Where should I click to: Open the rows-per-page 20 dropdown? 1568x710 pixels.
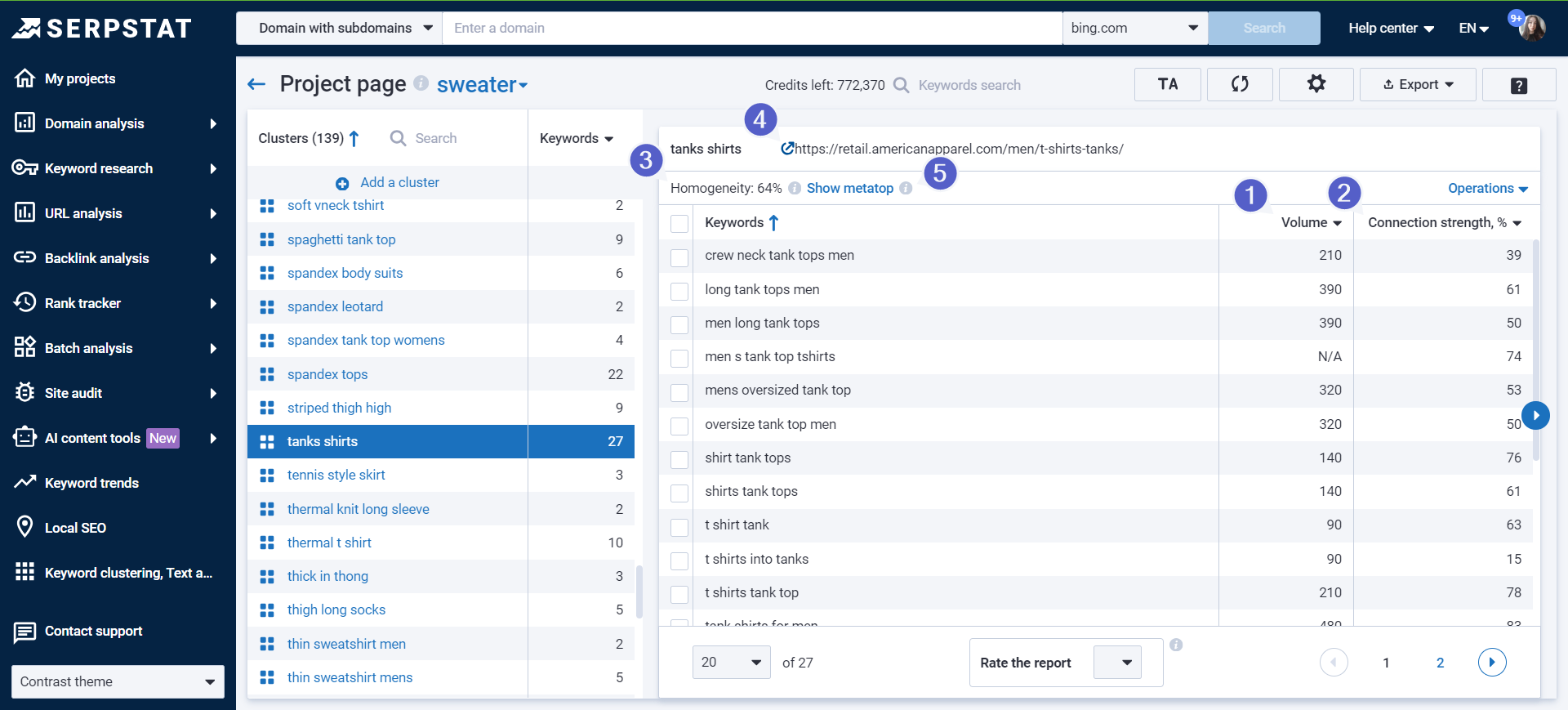[731, 662]
